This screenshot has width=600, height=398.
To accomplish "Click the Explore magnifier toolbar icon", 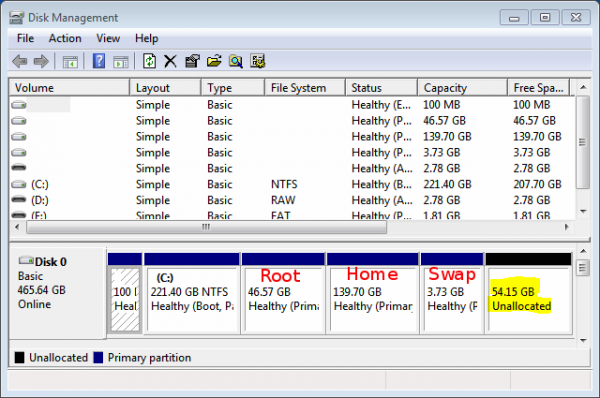I will (236, 61).
